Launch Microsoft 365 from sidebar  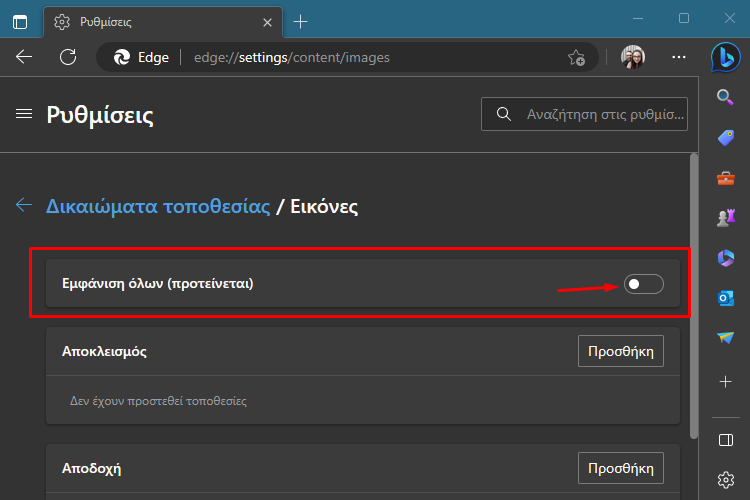click(x=726, y=258)
